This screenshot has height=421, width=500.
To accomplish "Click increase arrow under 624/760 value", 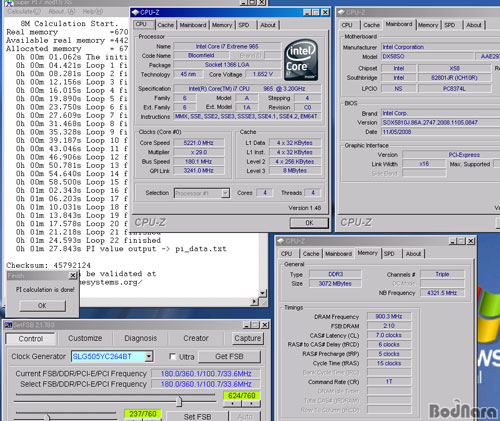I will (251, 403).
